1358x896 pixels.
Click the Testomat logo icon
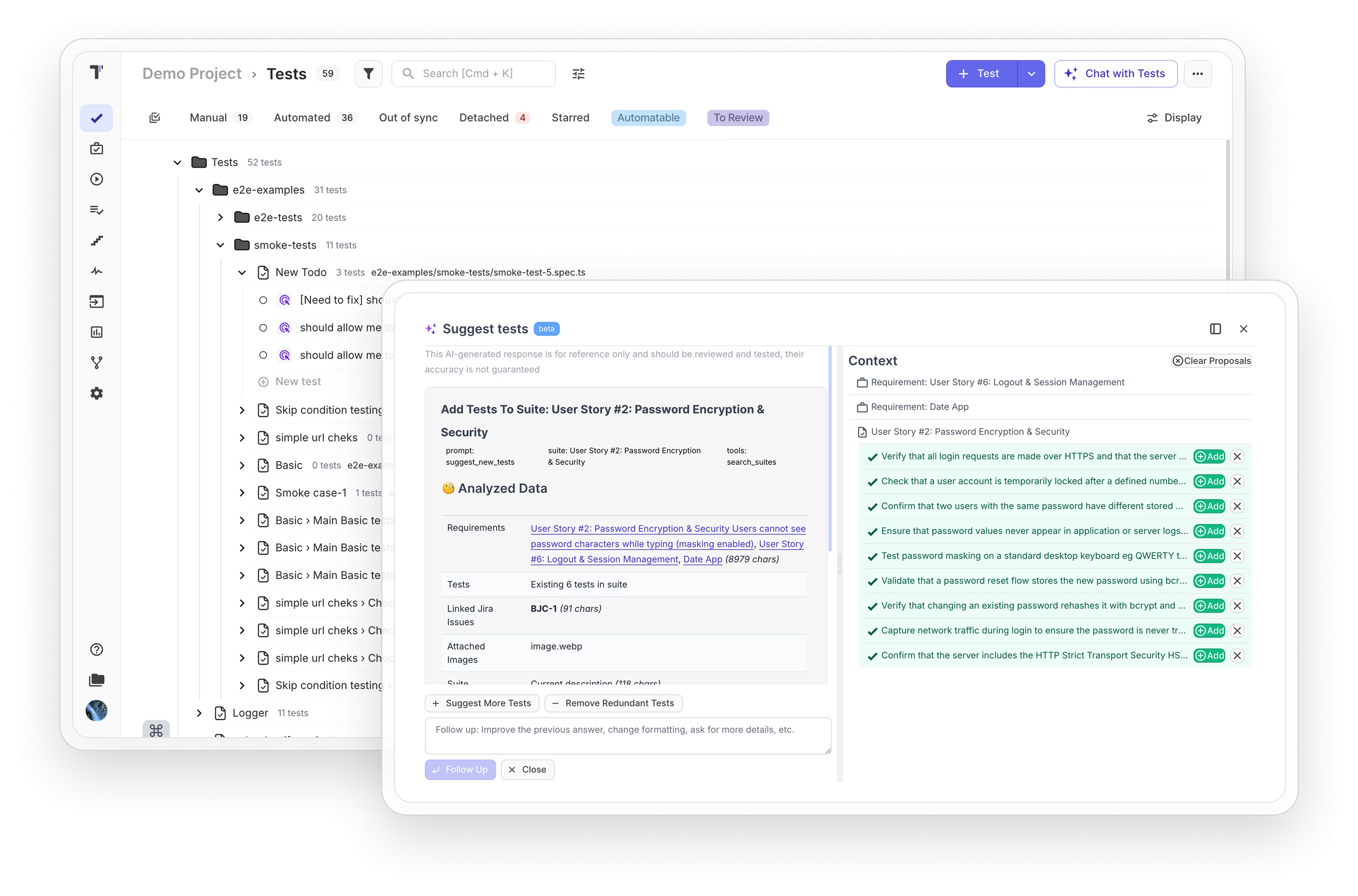97,72
